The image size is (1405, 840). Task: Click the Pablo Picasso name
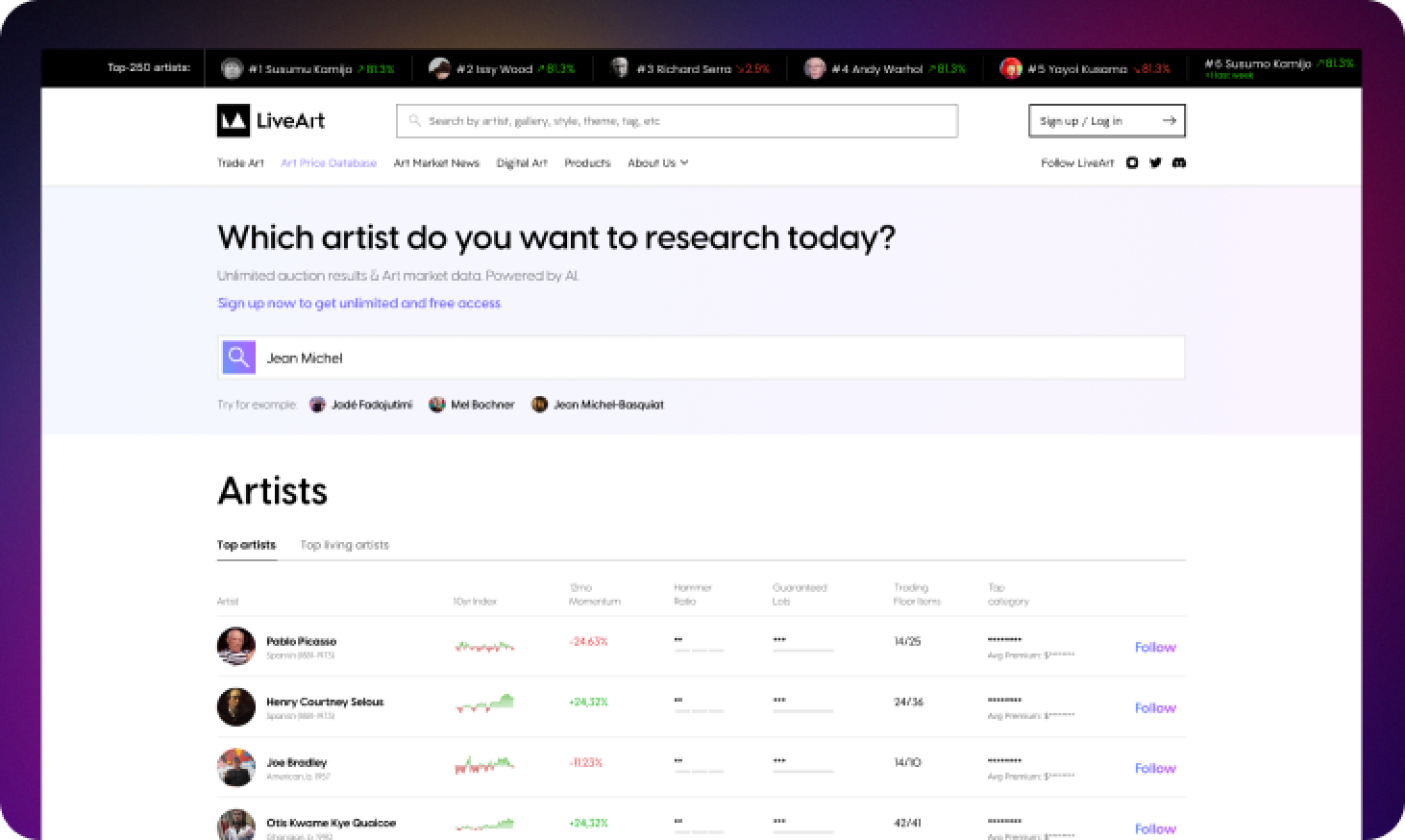click(301, 641)
